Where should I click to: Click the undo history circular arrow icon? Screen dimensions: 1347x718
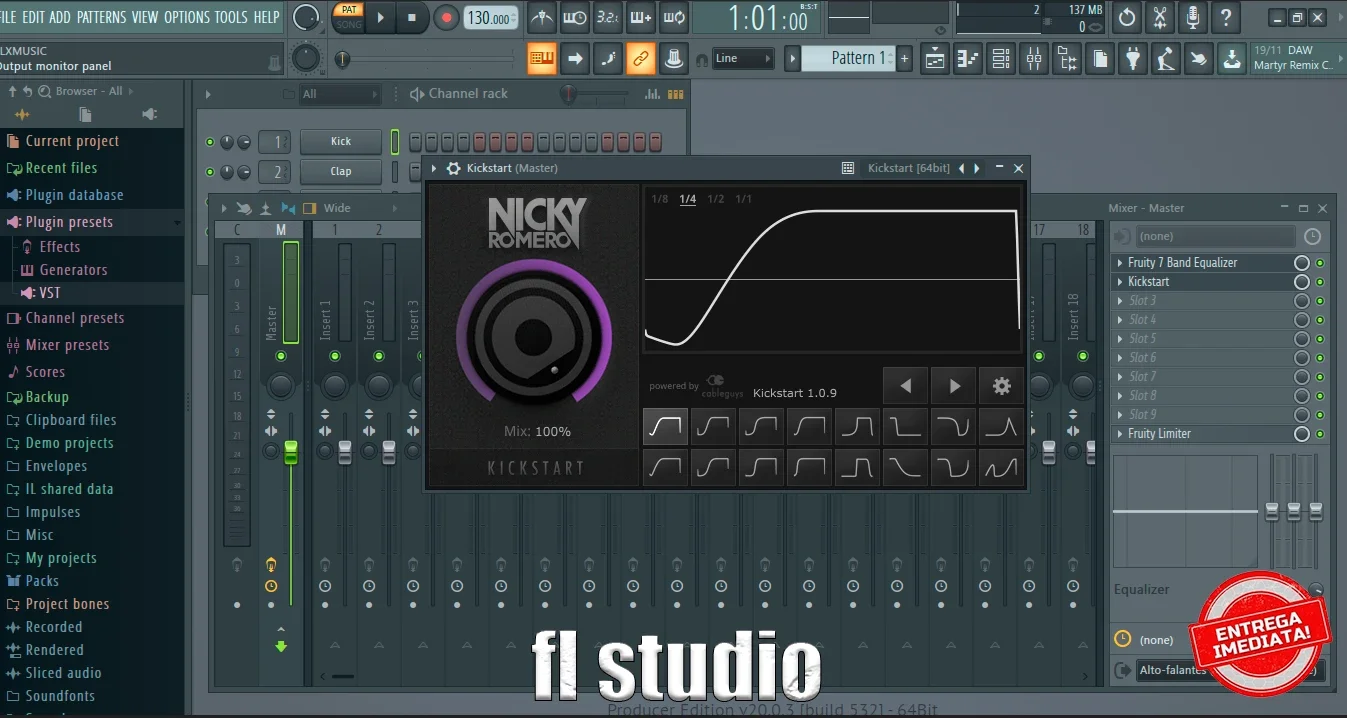pos(1127,17)
